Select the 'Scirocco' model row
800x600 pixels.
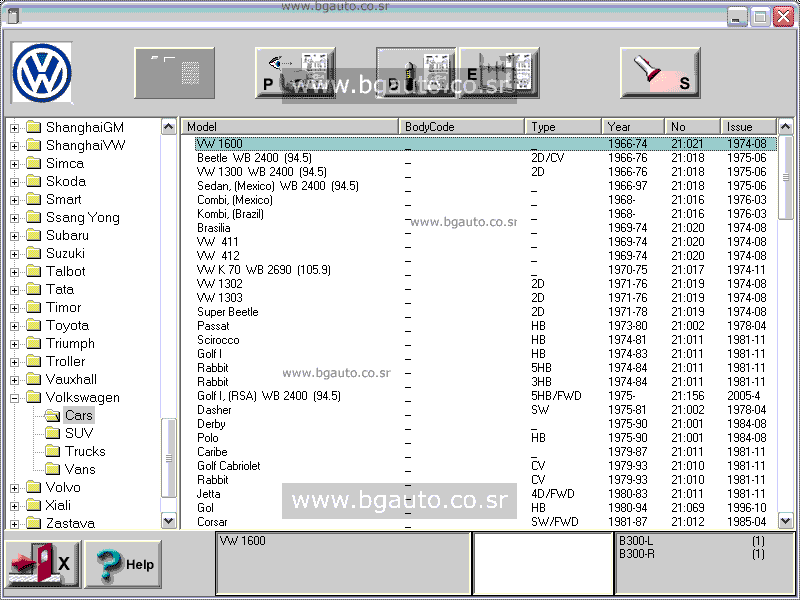(486, 340)
